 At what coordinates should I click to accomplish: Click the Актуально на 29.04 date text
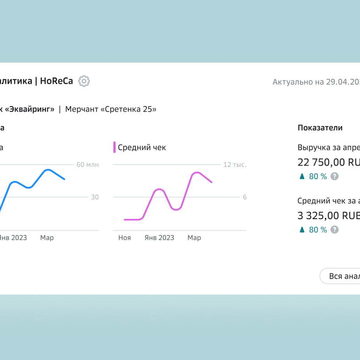coord(316,82)
